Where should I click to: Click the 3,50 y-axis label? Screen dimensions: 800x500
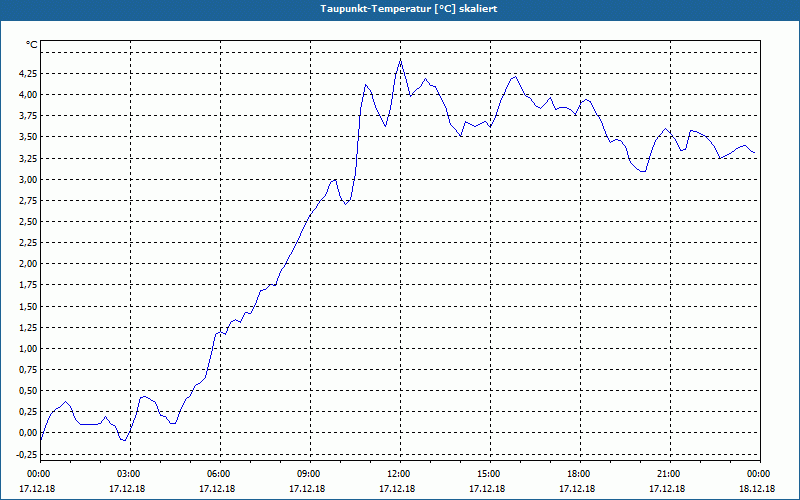click(27, 137)
